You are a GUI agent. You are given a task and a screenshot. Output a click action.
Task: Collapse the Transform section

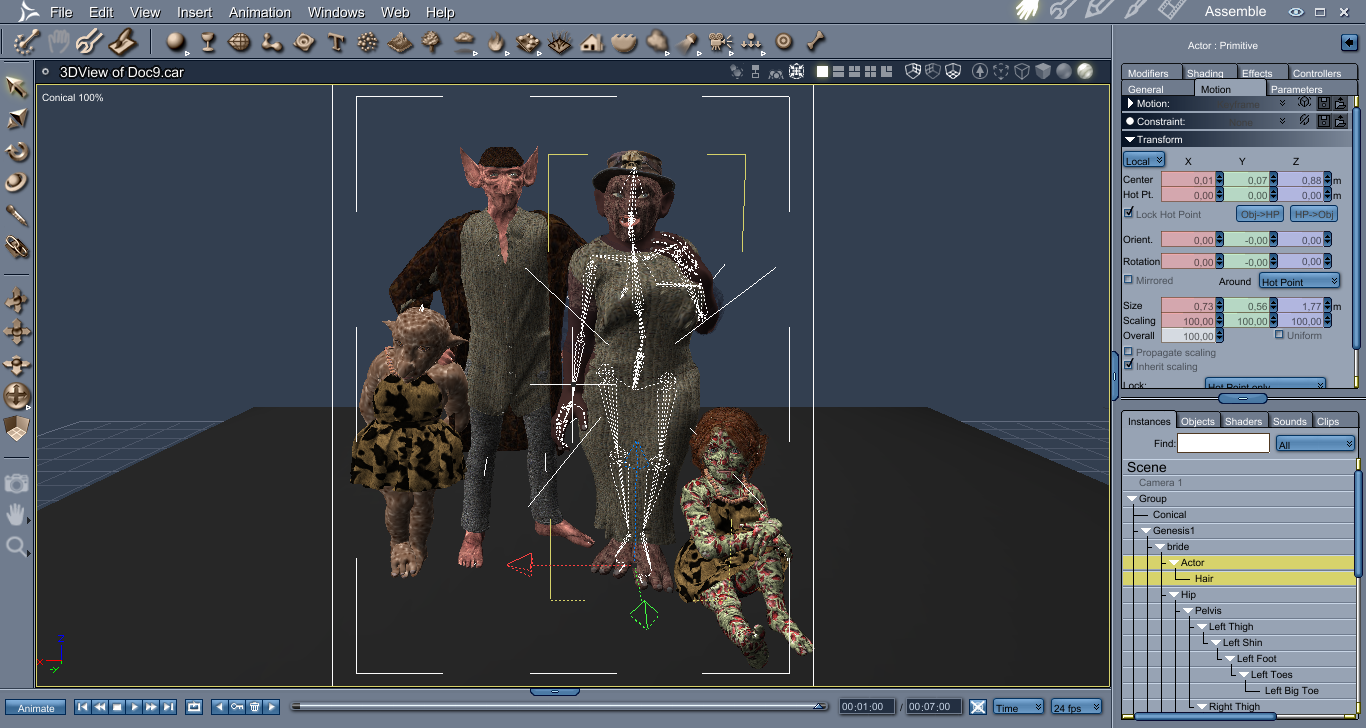1129,140
